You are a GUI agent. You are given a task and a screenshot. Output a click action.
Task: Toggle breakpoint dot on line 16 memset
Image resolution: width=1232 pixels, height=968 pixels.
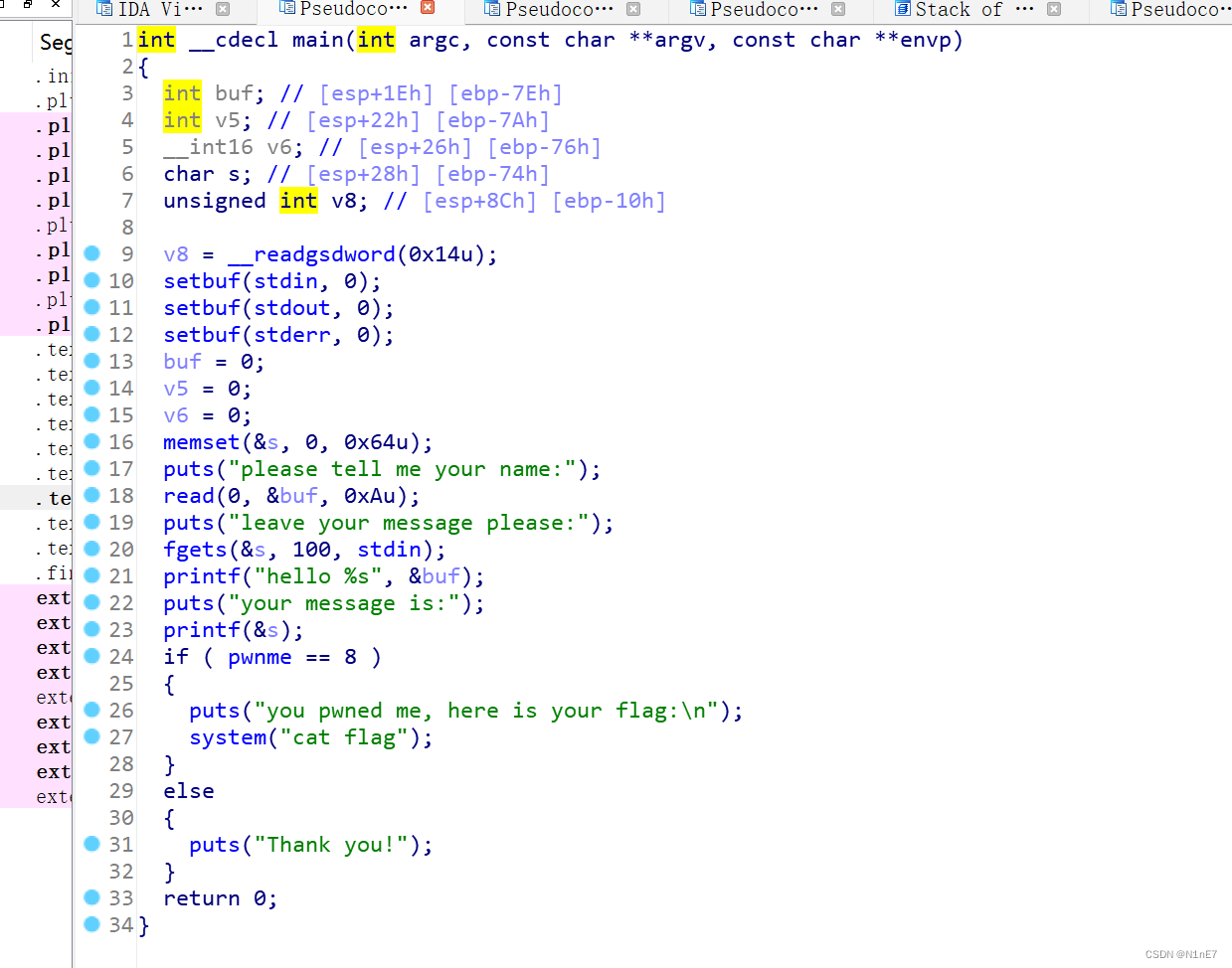(x=91, y=441)
